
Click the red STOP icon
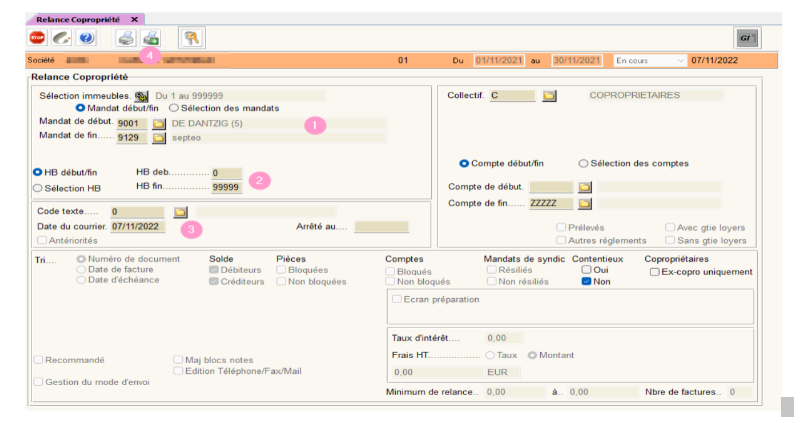[x=37, y=38]
